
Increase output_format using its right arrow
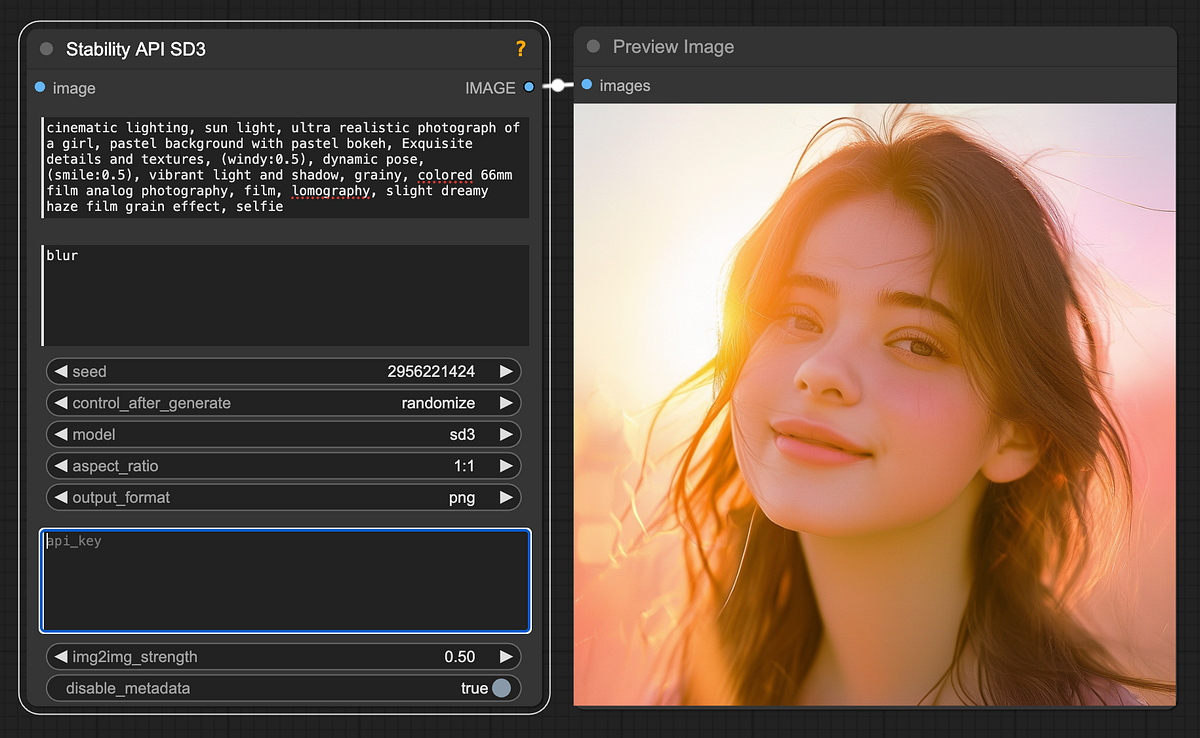508,497
